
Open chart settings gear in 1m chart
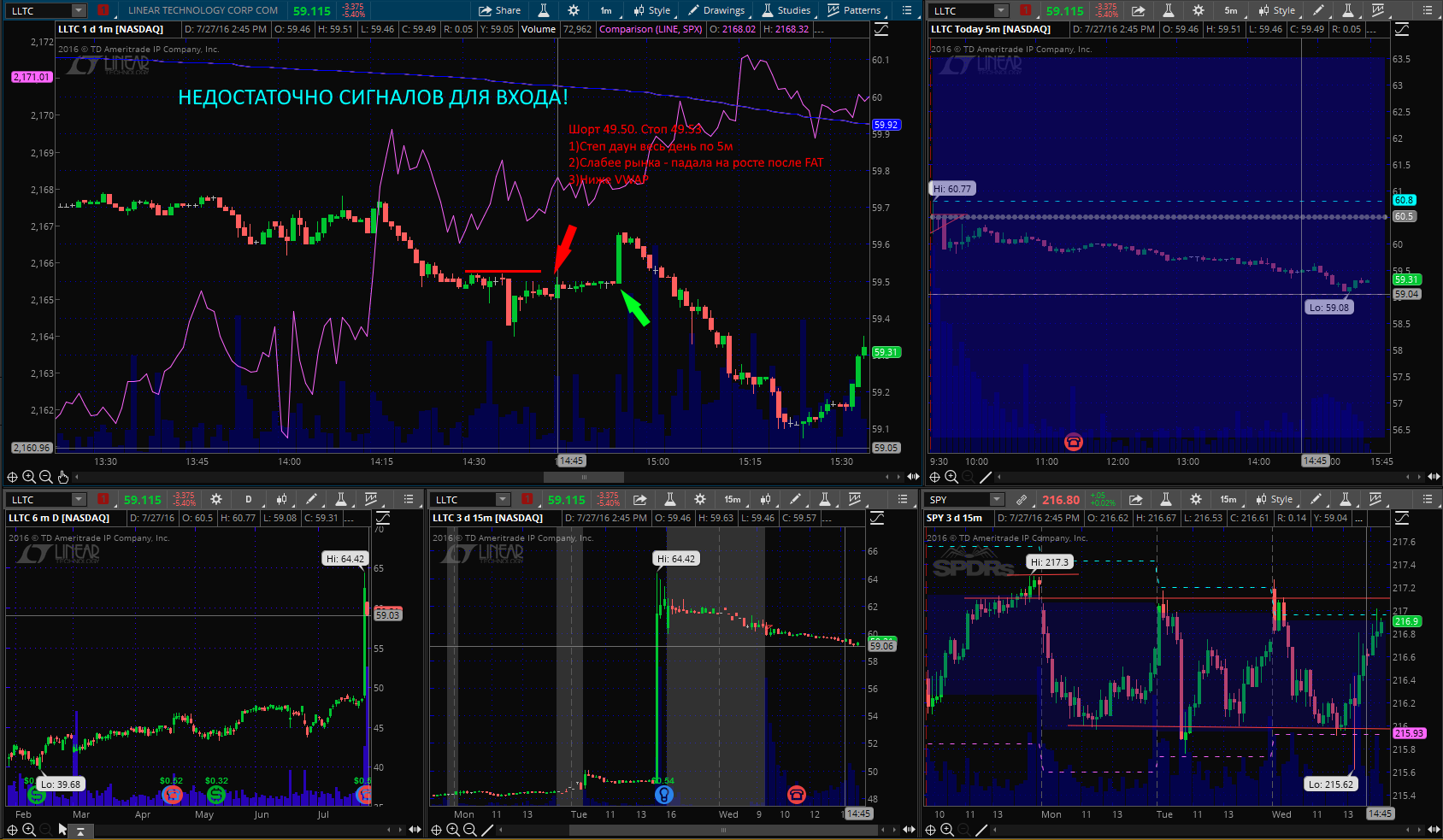tap(574, 10)
